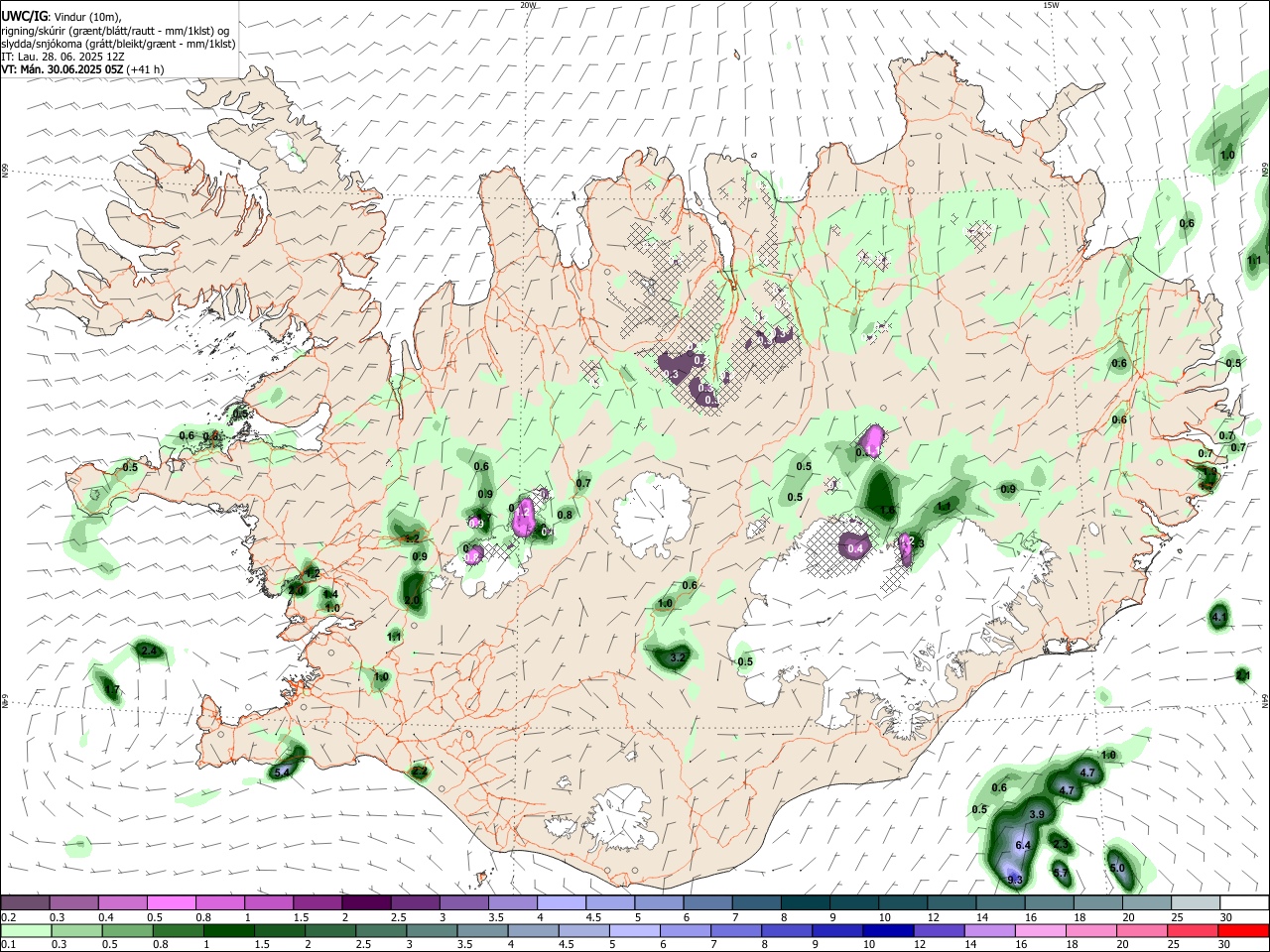Click the 1.4 precipitation value

tap(331, 595)
